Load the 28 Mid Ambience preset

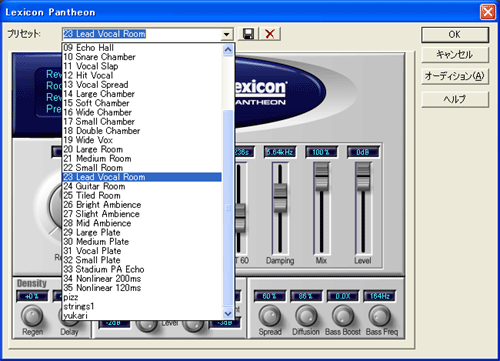coord(142,223)
